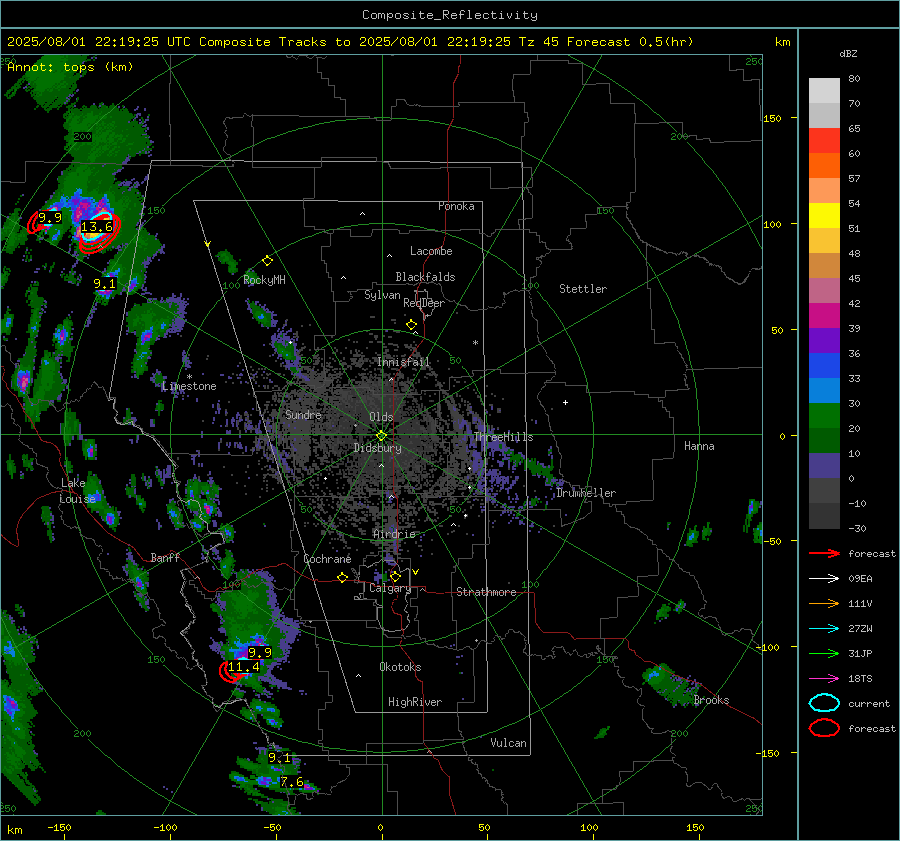
Task: Click the 'RedDeer' city label
Action: click(x=424, y=303)
